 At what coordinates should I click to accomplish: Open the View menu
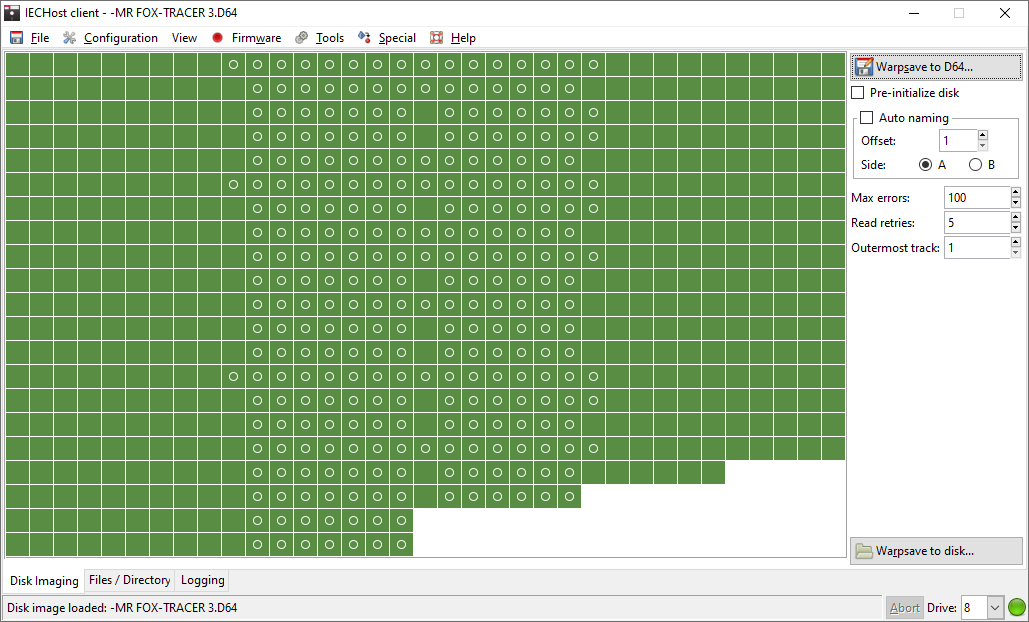coord(184,38)
